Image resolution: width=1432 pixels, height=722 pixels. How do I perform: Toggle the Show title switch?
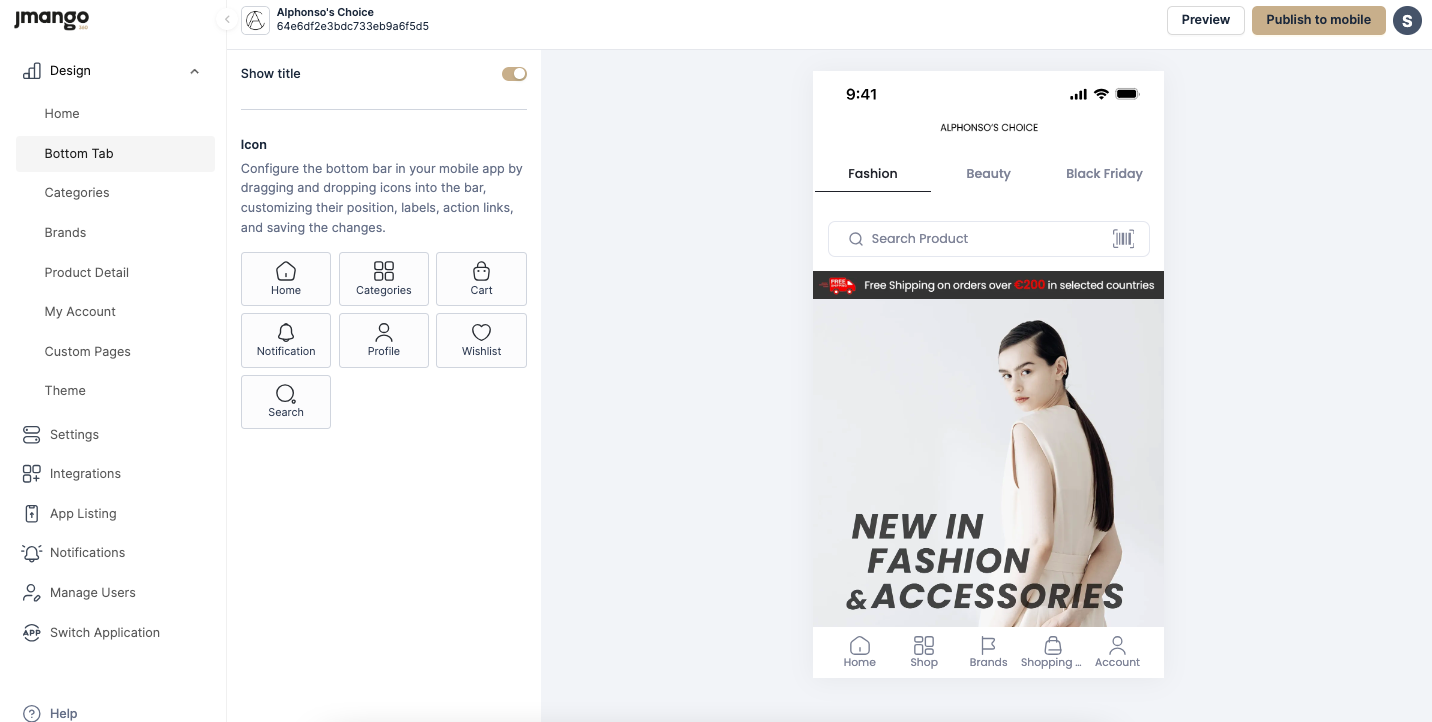click(x=514, y=74)
